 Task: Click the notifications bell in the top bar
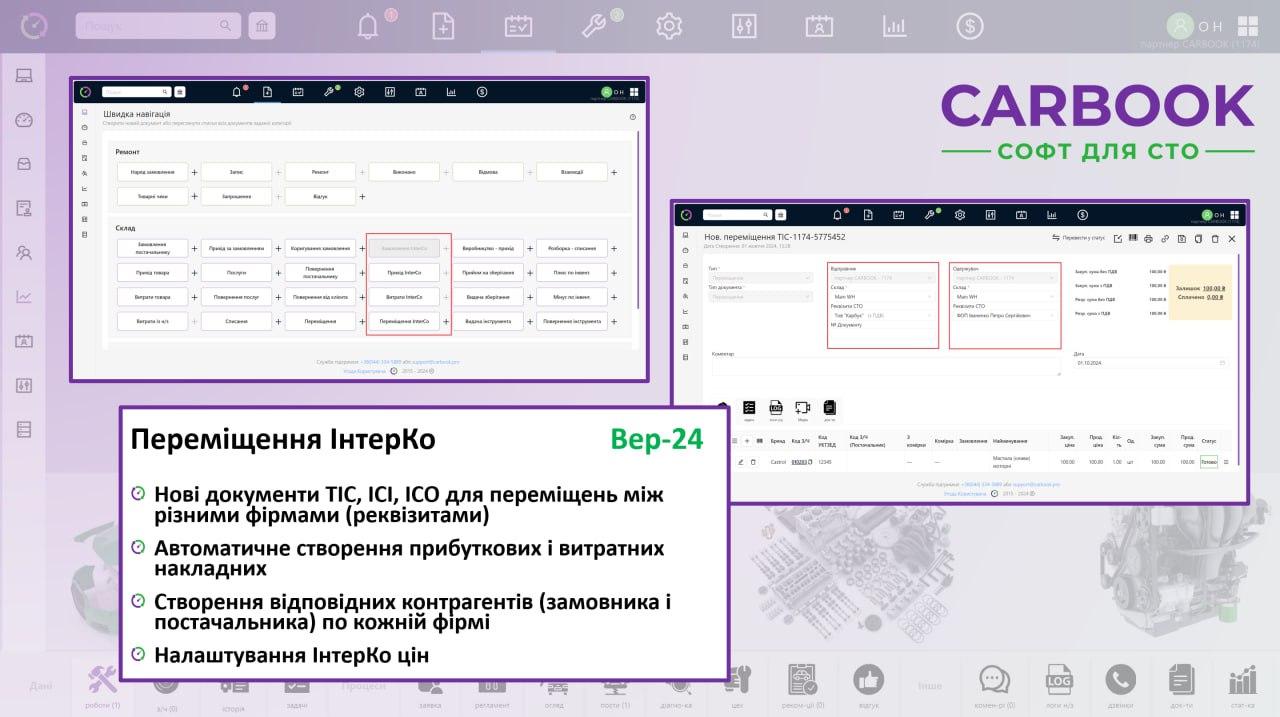pyautogui.click(x=368, y=25)
